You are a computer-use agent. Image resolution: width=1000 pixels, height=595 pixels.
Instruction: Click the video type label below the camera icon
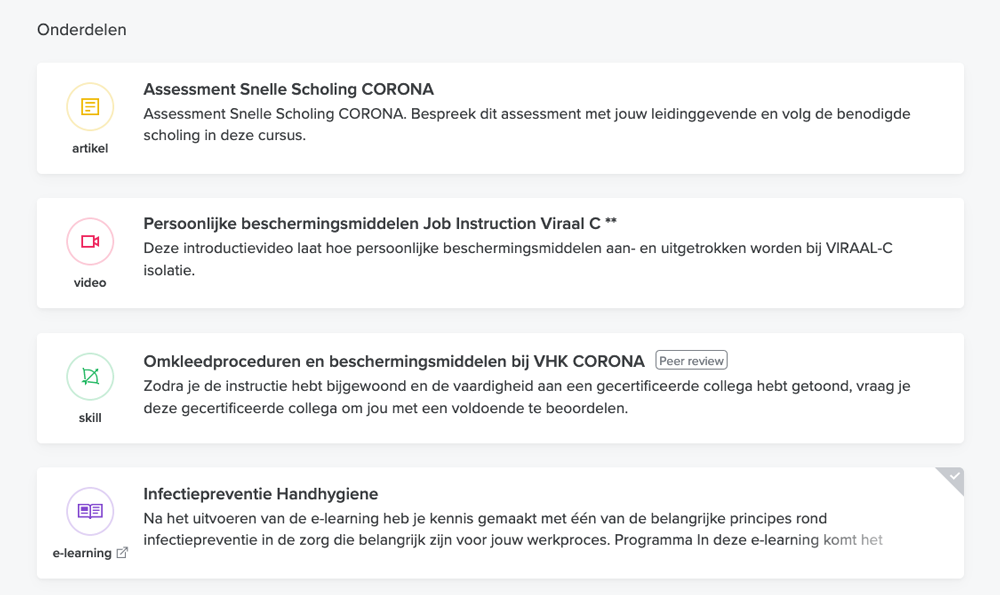pos(89,282)
